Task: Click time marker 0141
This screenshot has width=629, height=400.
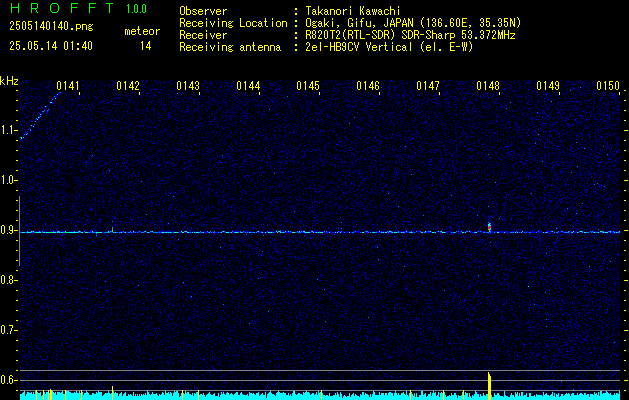Action: coord(68,86)
